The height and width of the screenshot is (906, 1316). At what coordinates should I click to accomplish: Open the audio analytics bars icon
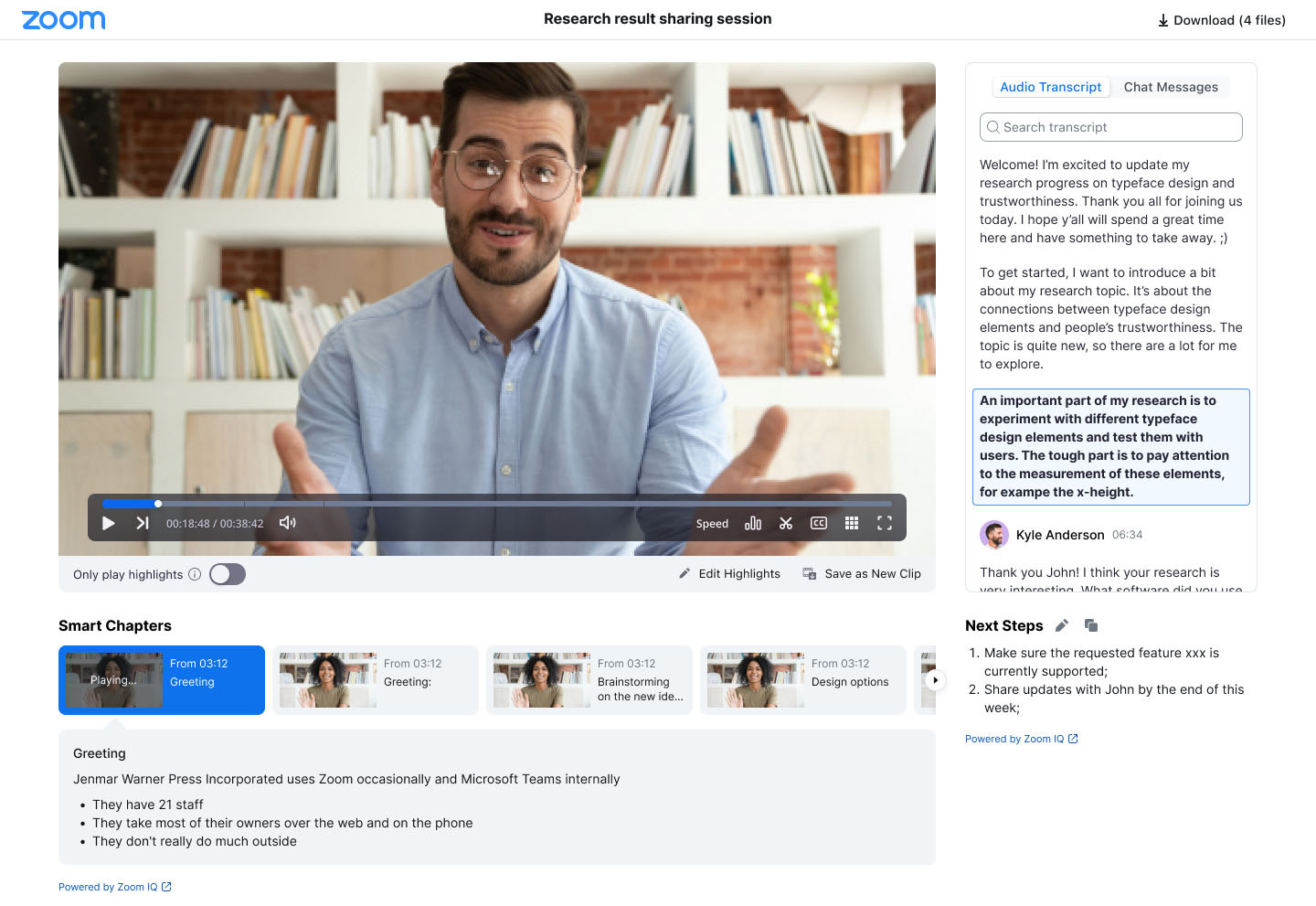point(753,523)
